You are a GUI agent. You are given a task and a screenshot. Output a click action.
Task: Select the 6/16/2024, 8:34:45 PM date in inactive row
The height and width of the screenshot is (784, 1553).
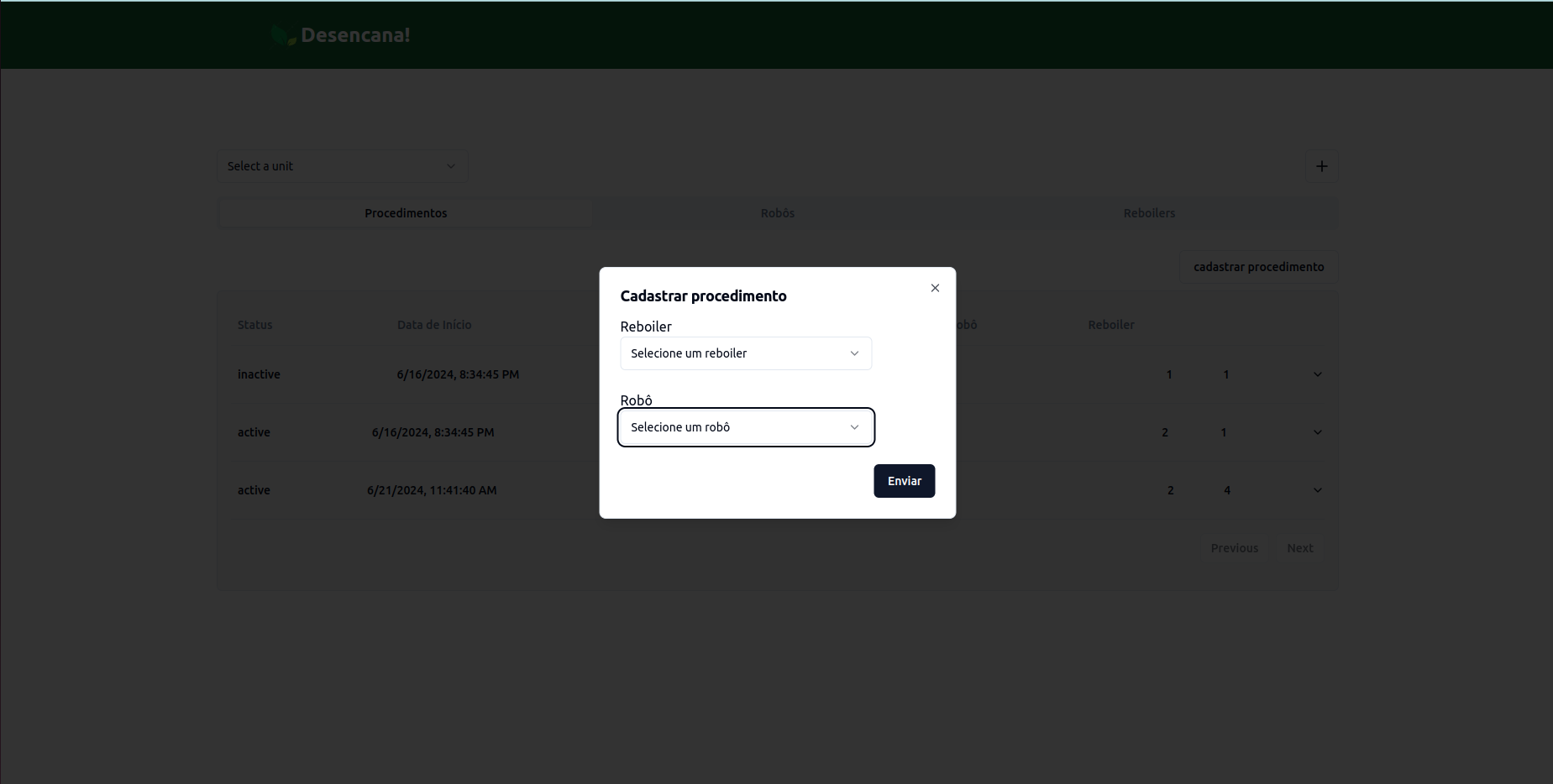pos(458,374)
